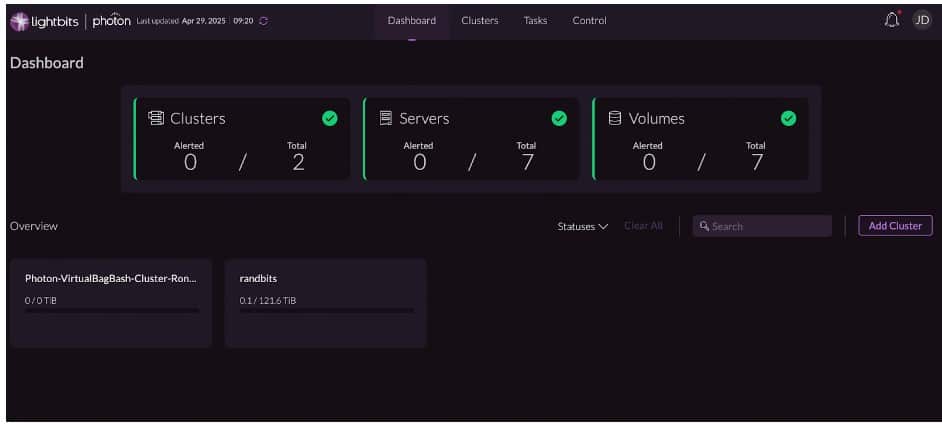Click the Volumes database icon in summary card
Screen dimensions: 942x428
pos(615,118)
